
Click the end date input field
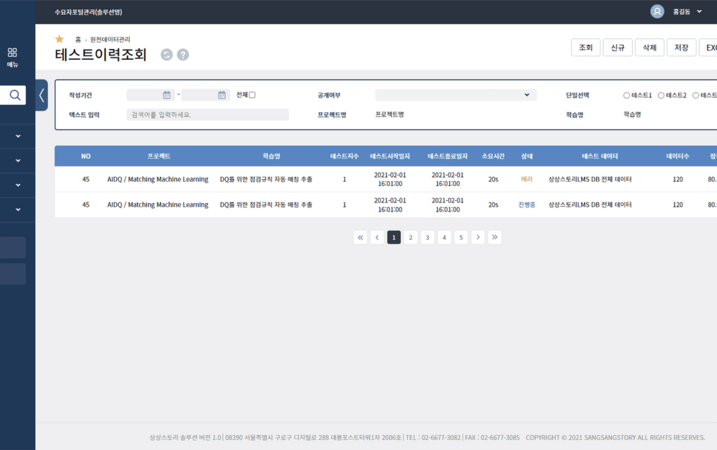(x=205, y=95)
